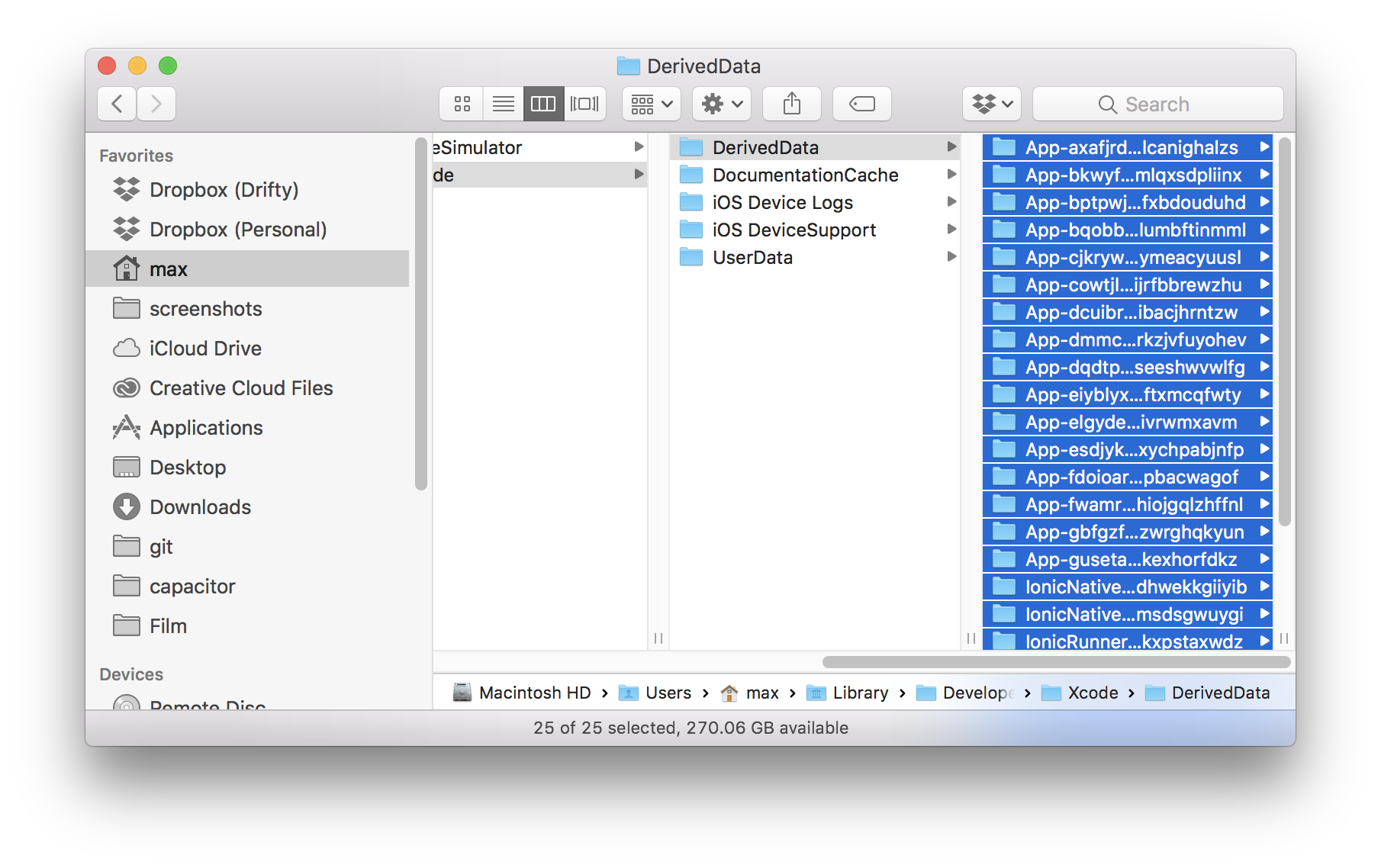The height and width of the screenshot is (868, 1381).
Task: Open the Share menu icon
Action: (x=791, y=104)
